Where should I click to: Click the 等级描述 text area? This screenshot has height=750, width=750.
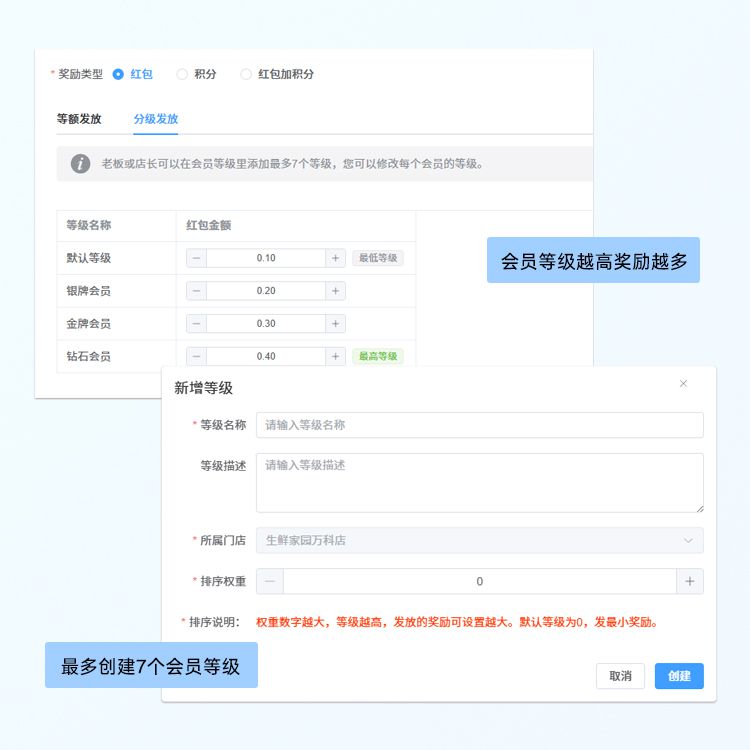[x=479, y=482]
